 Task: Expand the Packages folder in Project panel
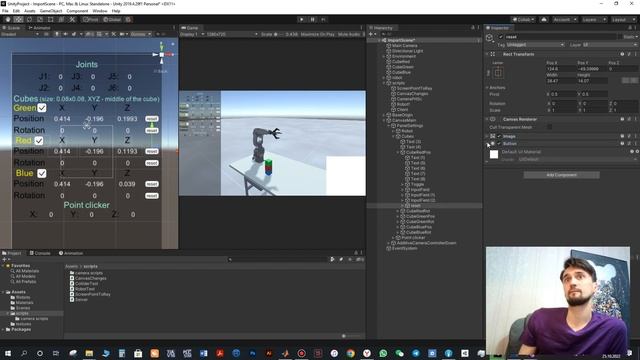click(3, 329)
